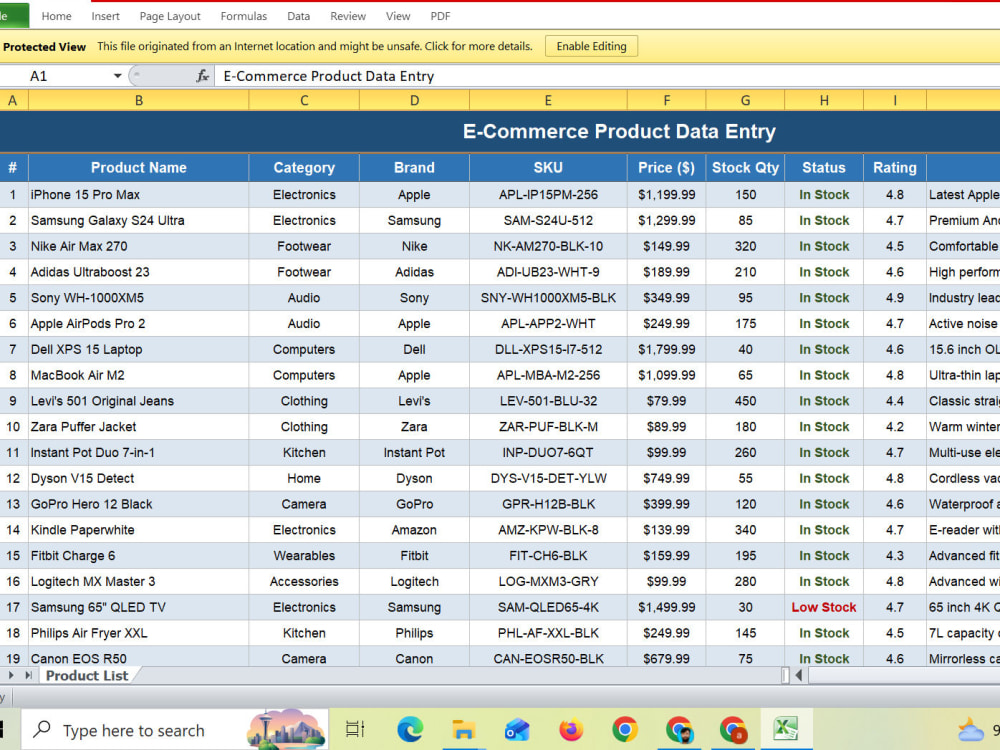Launch Microsoft Edge from the taskbar
Viewport: 1000px width, 750px height.
pos(409,729)
